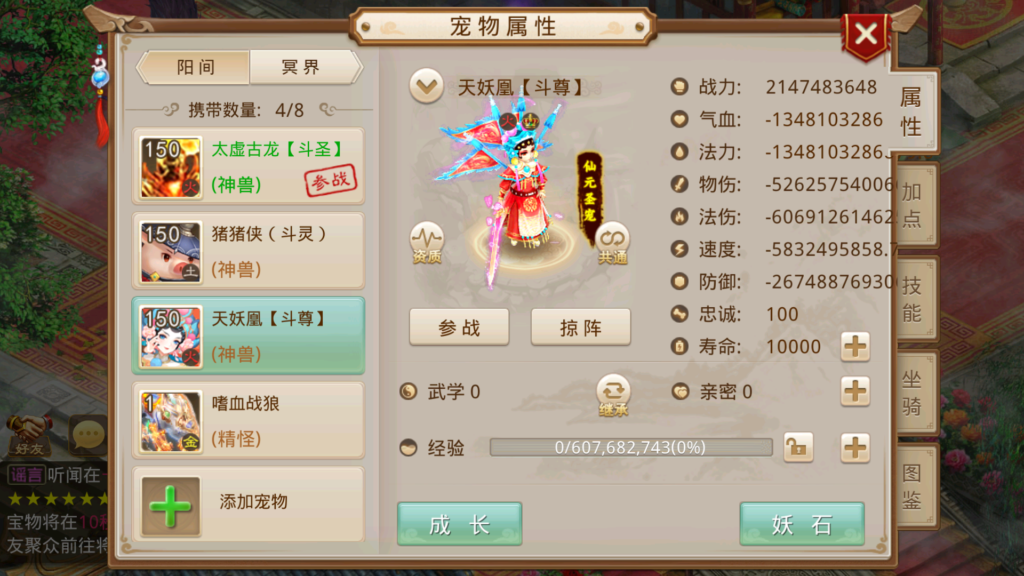Open the green 成长 button

click(x=460, y=524)
